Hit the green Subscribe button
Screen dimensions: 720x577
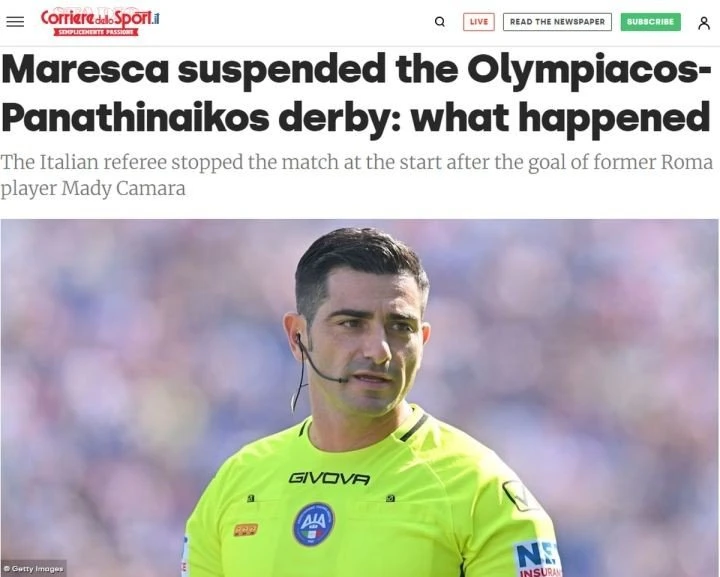pyautogui.click(x=650, y=22)
